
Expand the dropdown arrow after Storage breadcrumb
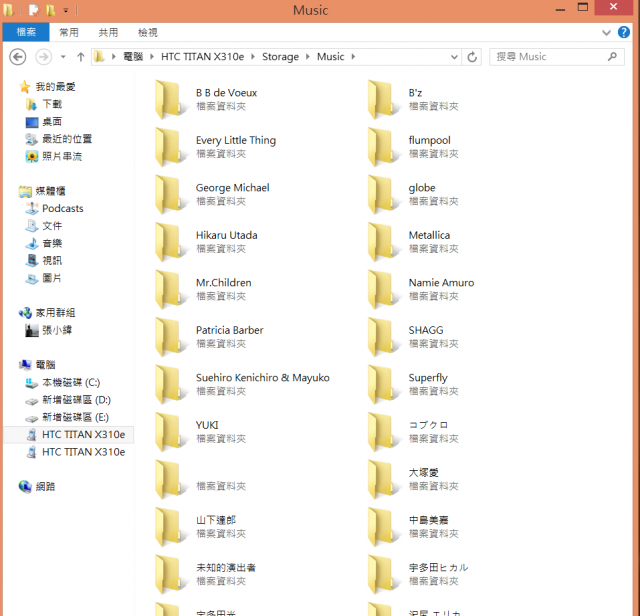coord(308,57)
